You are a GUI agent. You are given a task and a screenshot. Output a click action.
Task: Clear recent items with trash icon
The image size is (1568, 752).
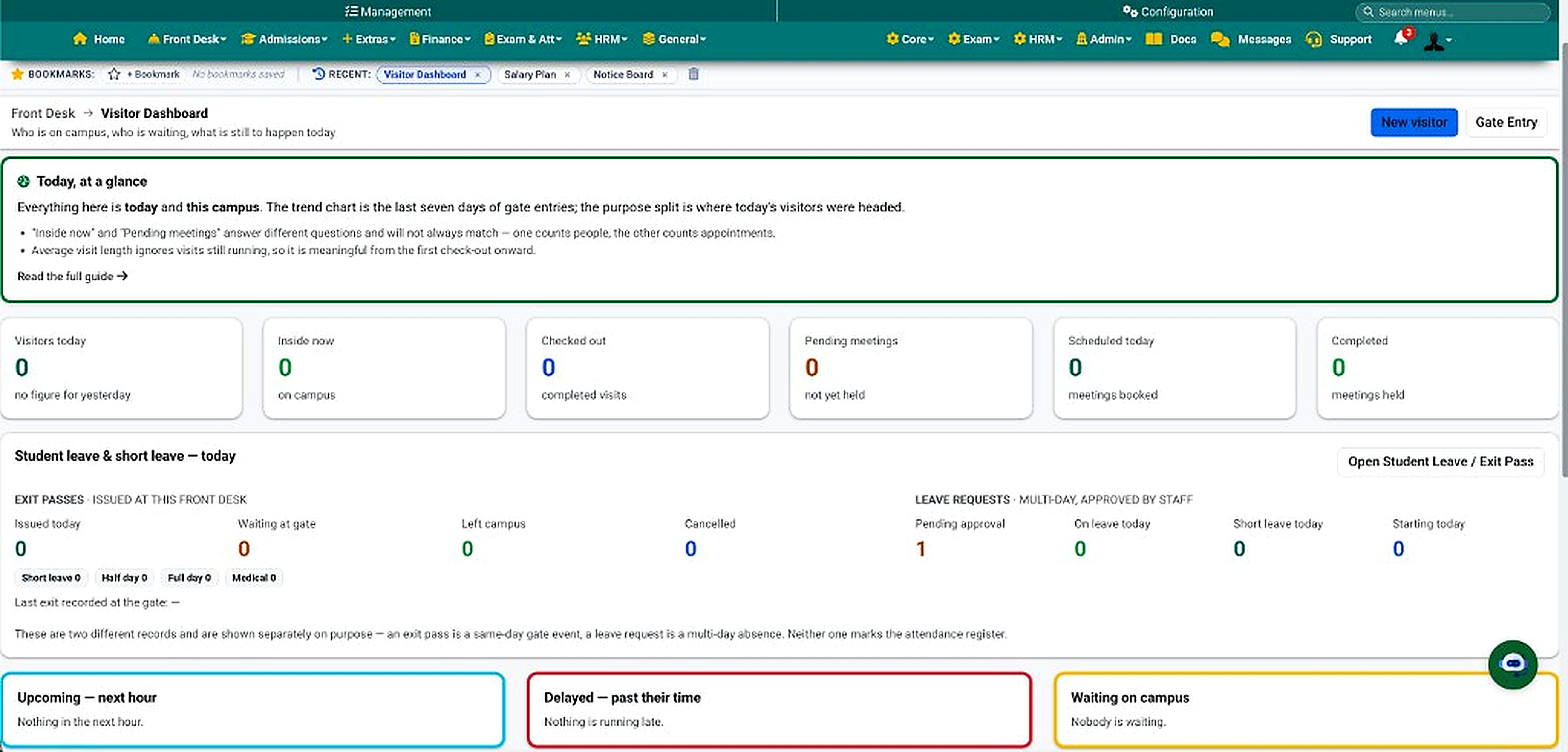click(x=693, y=75)
